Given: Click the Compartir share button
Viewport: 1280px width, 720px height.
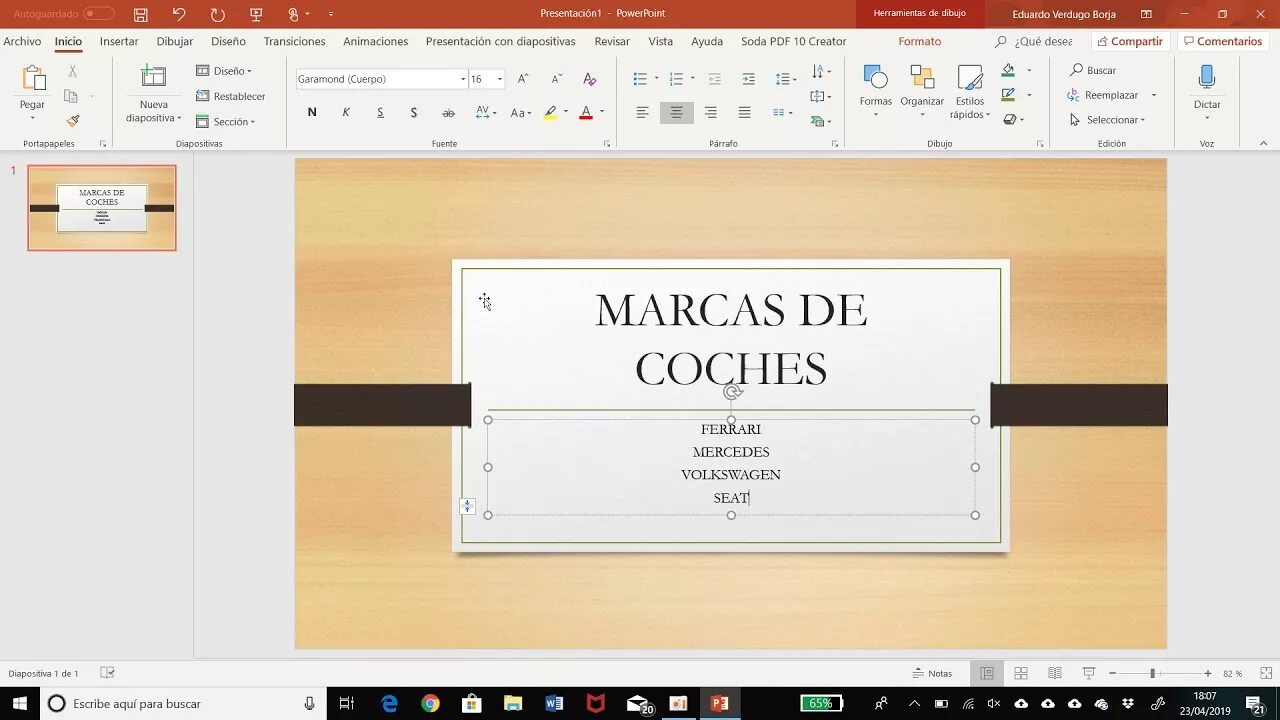Looking at the screenshot, I should pos(1128,41).
